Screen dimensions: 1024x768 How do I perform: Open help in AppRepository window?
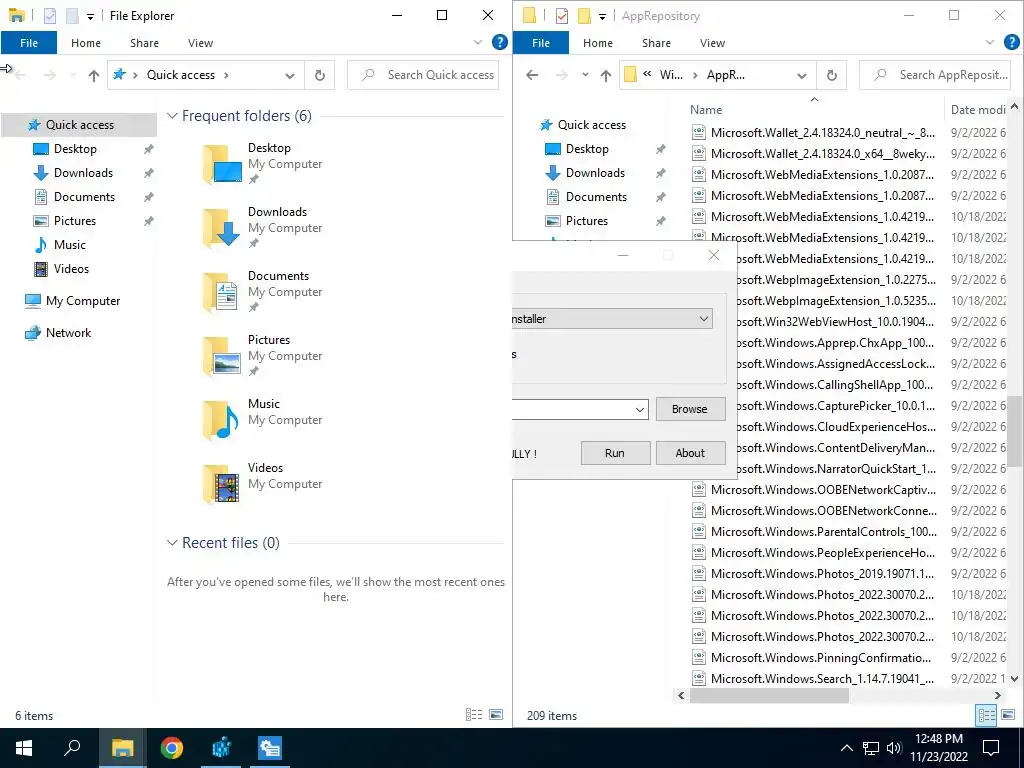coord(1012,42)
